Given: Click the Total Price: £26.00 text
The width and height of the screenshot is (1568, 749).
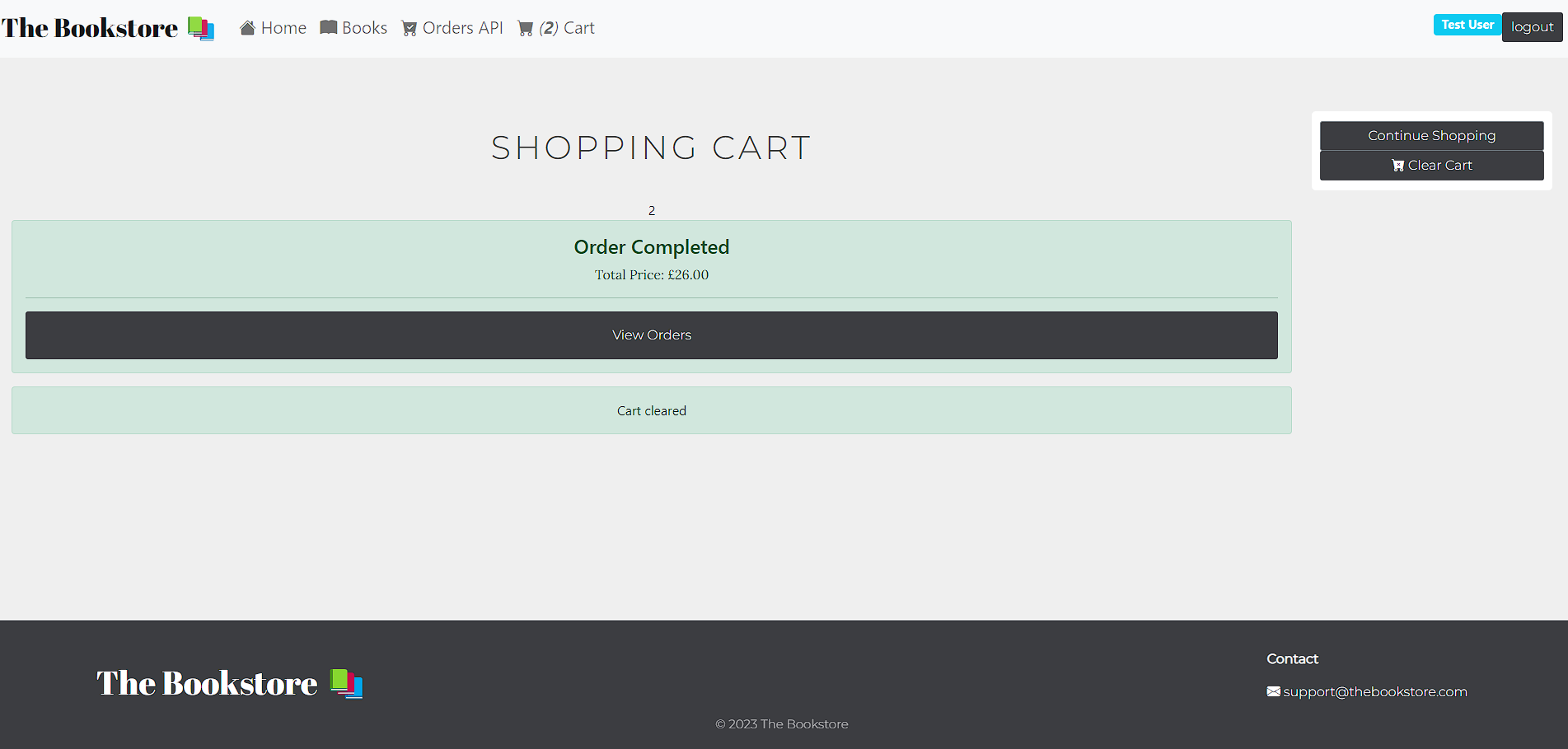Looking at the screenshot, I should click(652, 275).
